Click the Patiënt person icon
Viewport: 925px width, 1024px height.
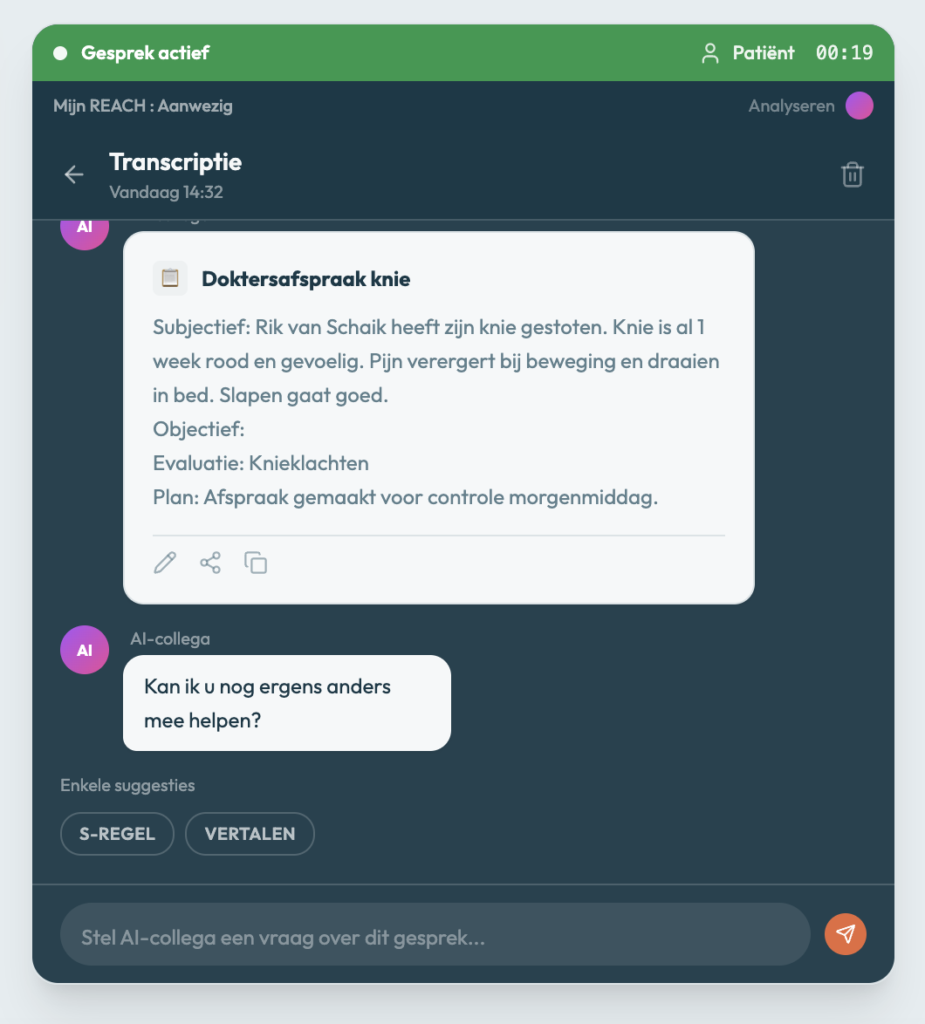[x=710, y=53]
